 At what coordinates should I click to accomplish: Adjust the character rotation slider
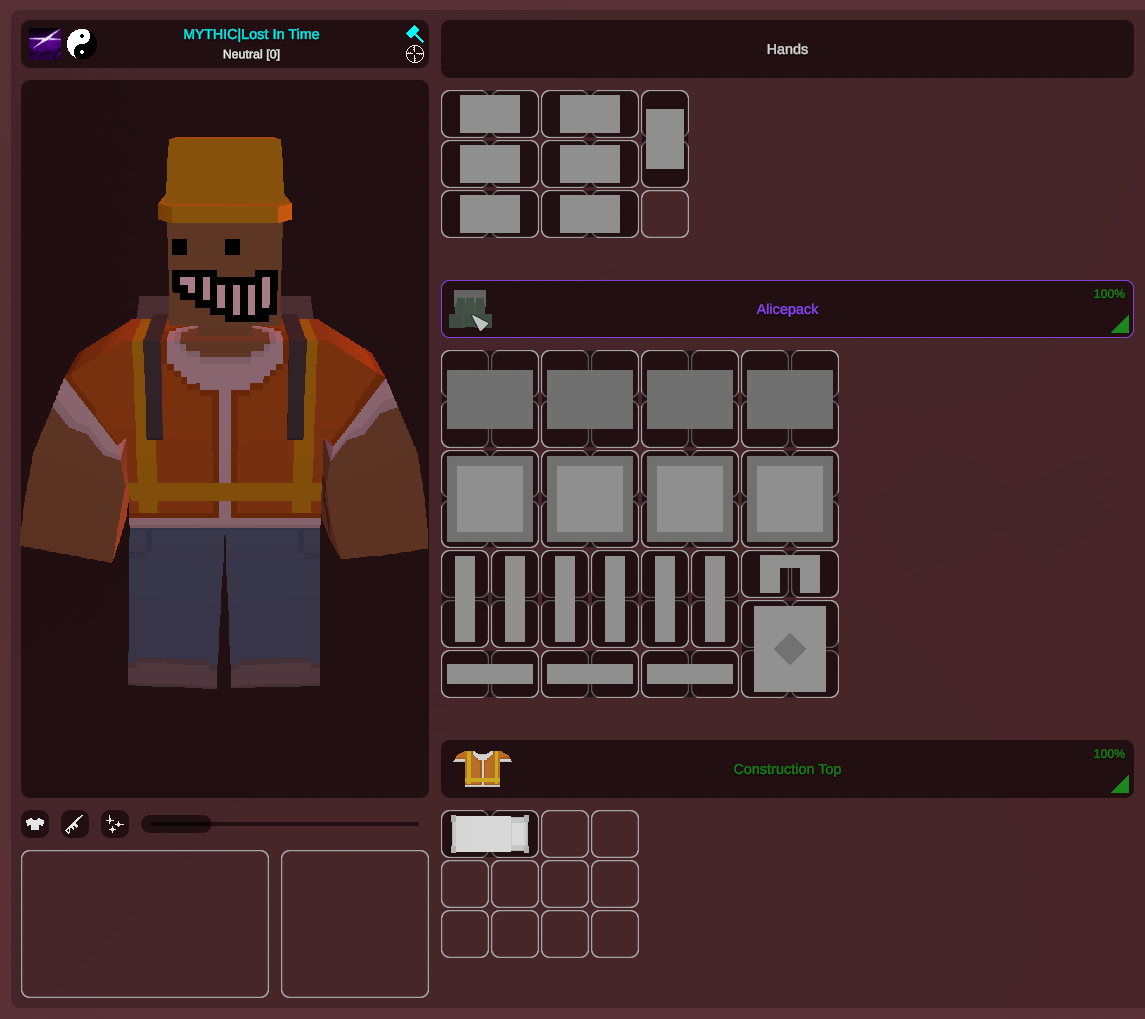pos(281,824)
